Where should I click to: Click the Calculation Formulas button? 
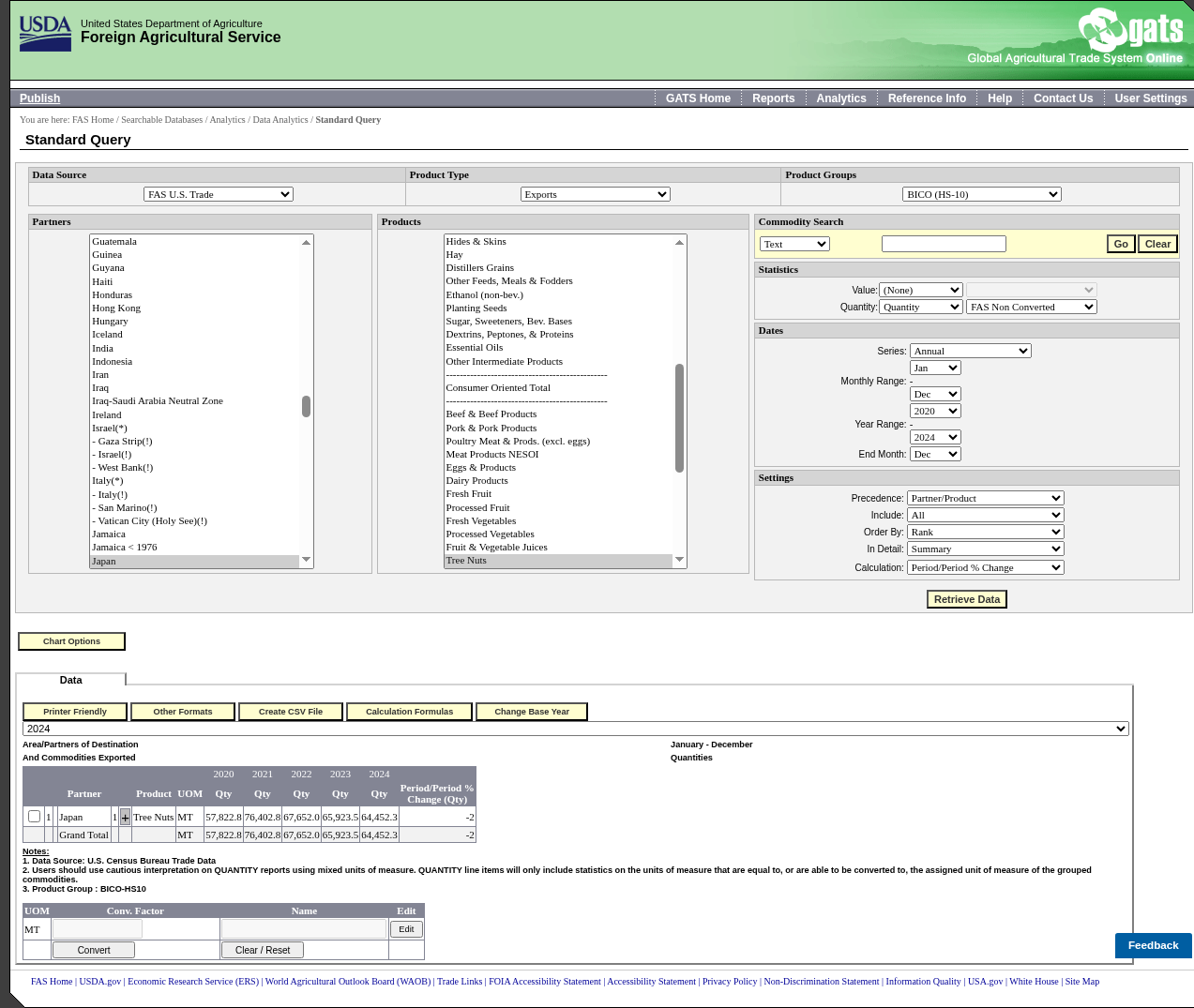pos(409,712)
